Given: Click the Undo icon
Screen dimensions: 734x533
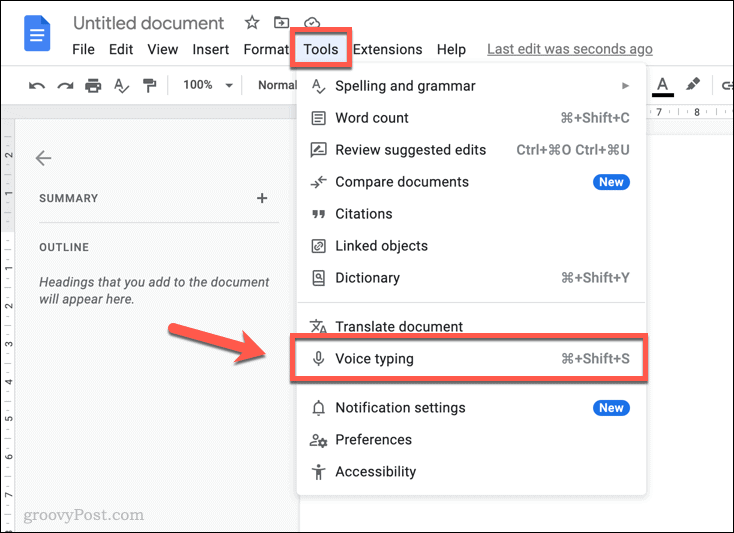Looking at the screenshot, I should [37, 86].
